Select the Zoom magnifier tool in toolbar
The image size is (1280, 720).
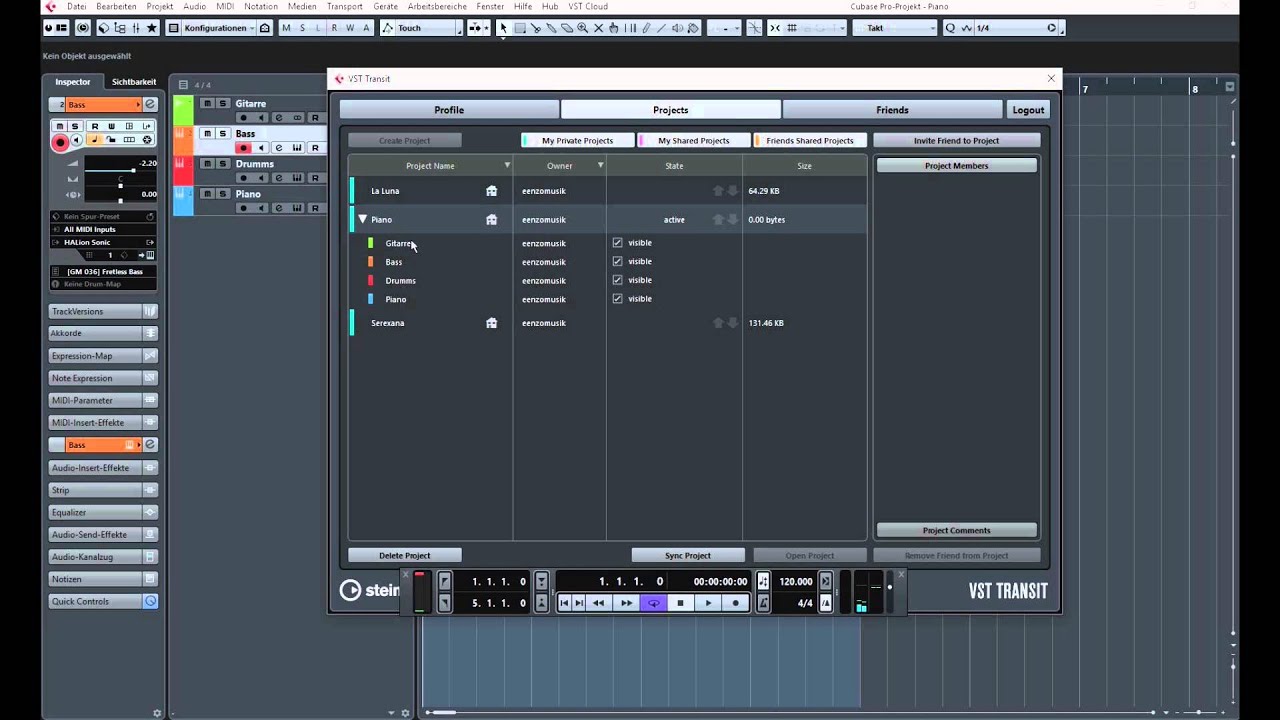[582, 28]
